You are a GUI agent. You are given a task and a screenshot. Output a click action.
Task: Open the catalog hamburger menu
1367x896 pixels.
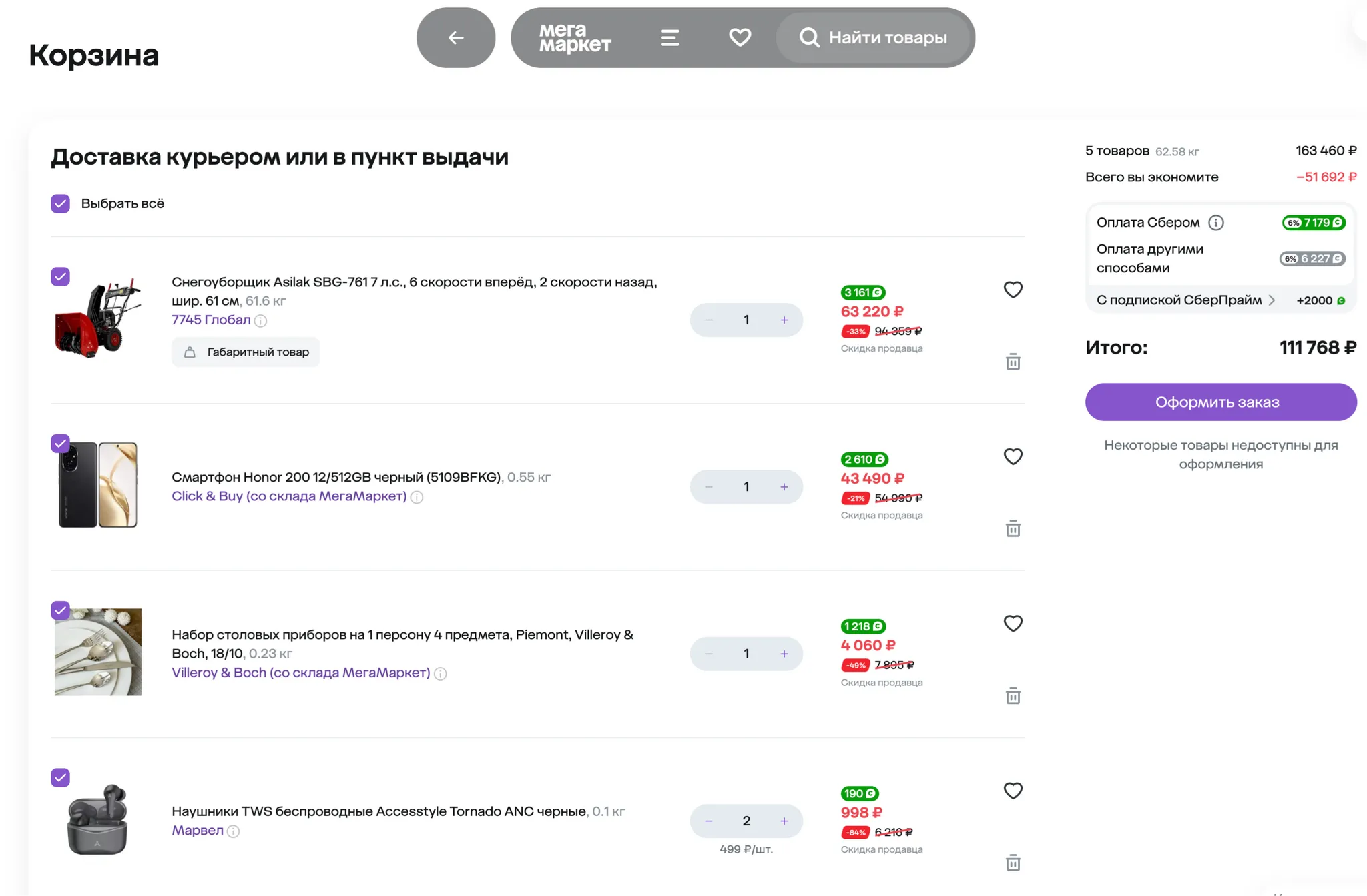point(670,37)
